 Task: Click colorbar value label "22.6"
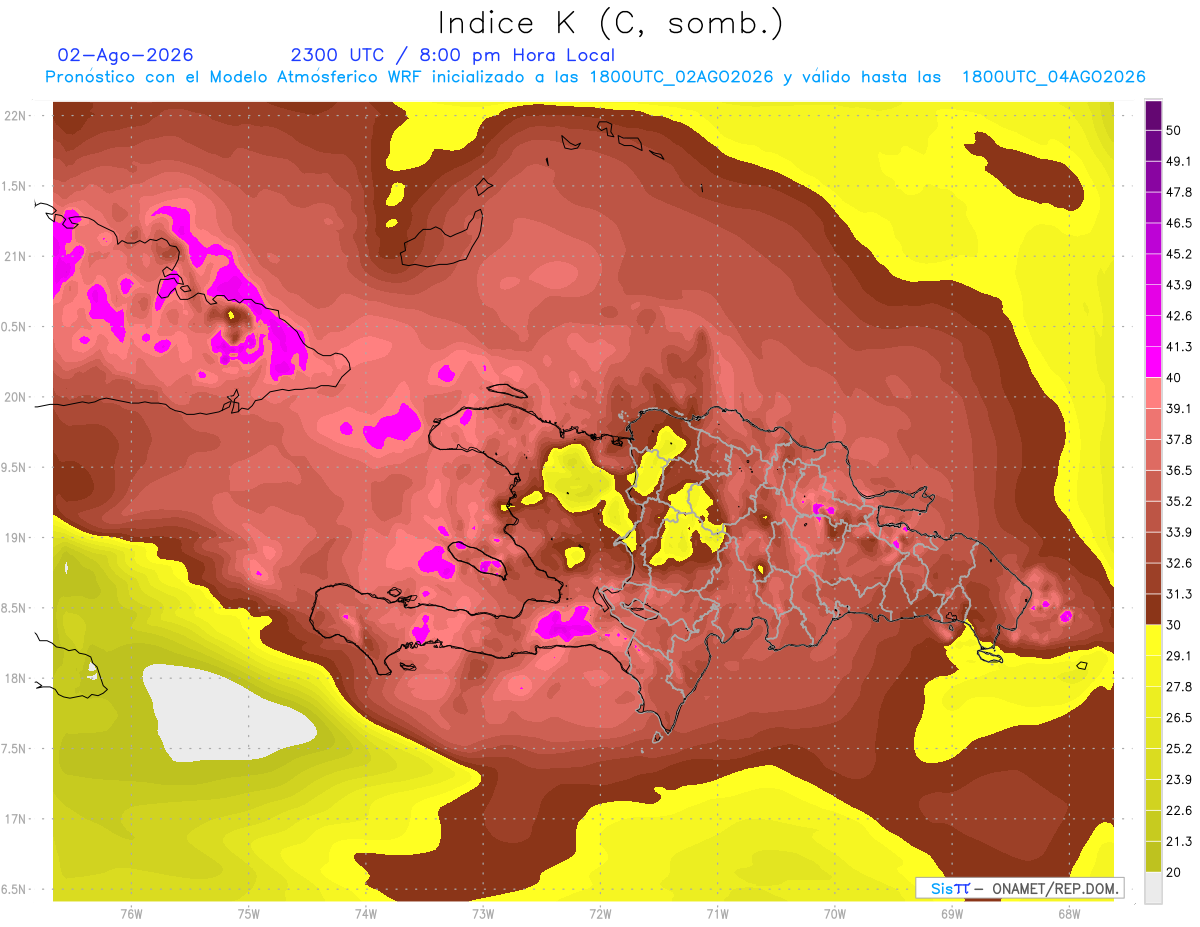click(1178, 810)
